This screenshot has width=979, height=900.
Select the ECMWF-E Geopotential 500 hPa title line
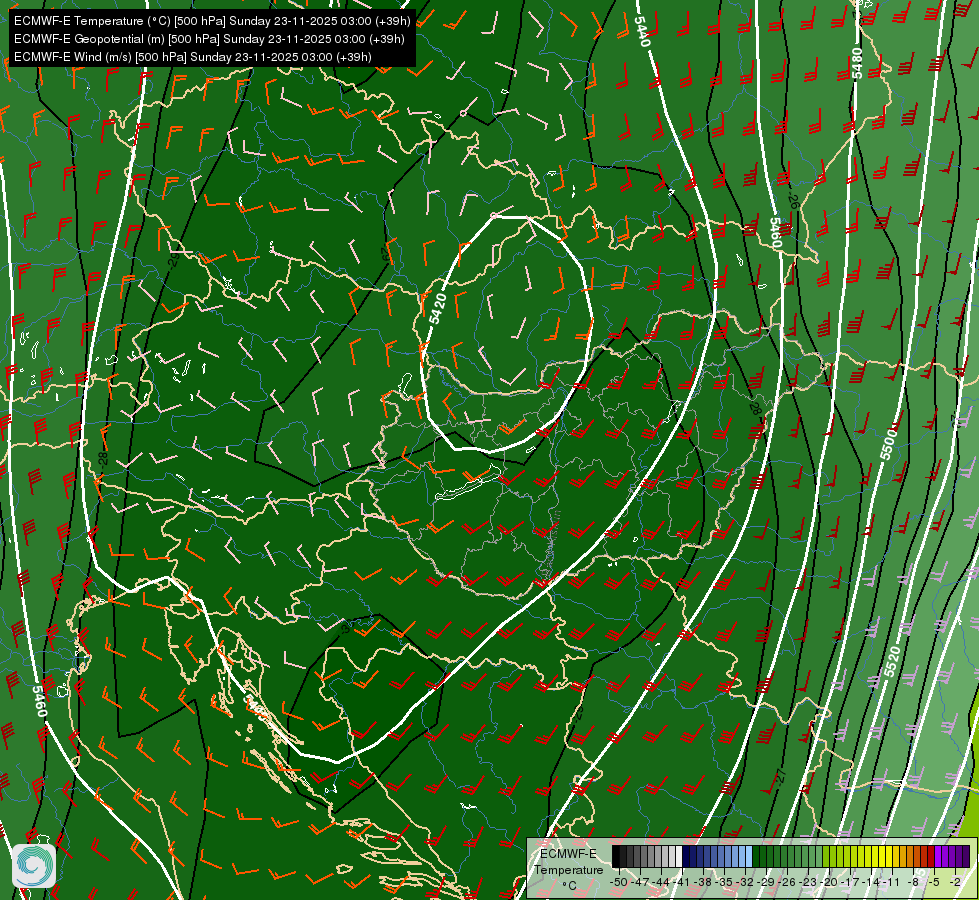[209, 39]
